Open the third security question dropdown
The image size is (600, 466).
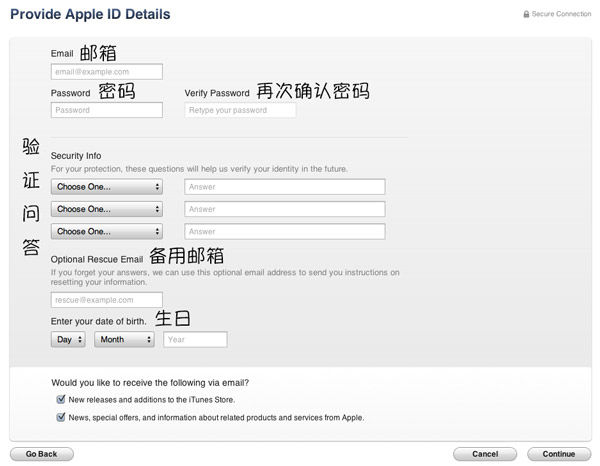[x=106, y=231]
